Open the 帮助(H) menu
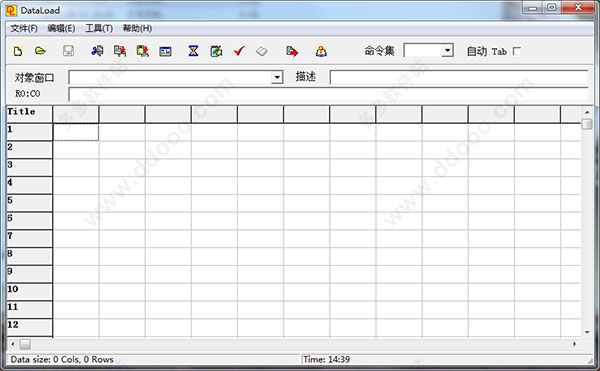 (x=137, y=28)
